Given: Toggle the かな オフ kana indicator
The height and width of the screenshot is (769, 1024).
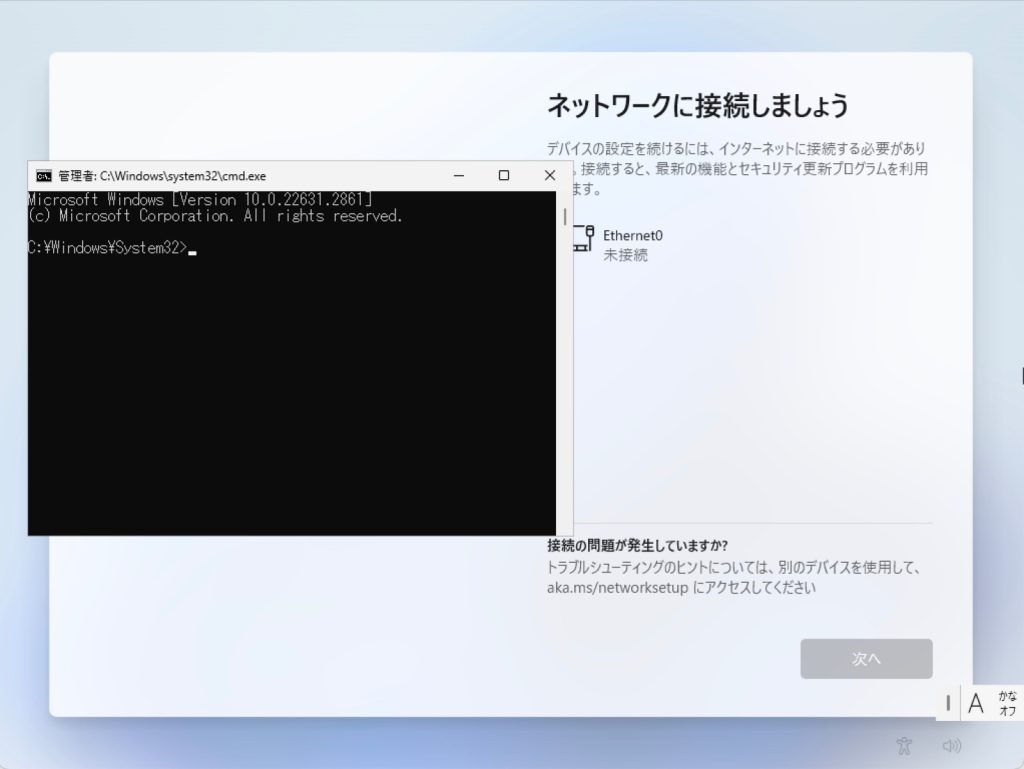Looking at the screenshot, I should pyautogui.click(x=999, y=703).
